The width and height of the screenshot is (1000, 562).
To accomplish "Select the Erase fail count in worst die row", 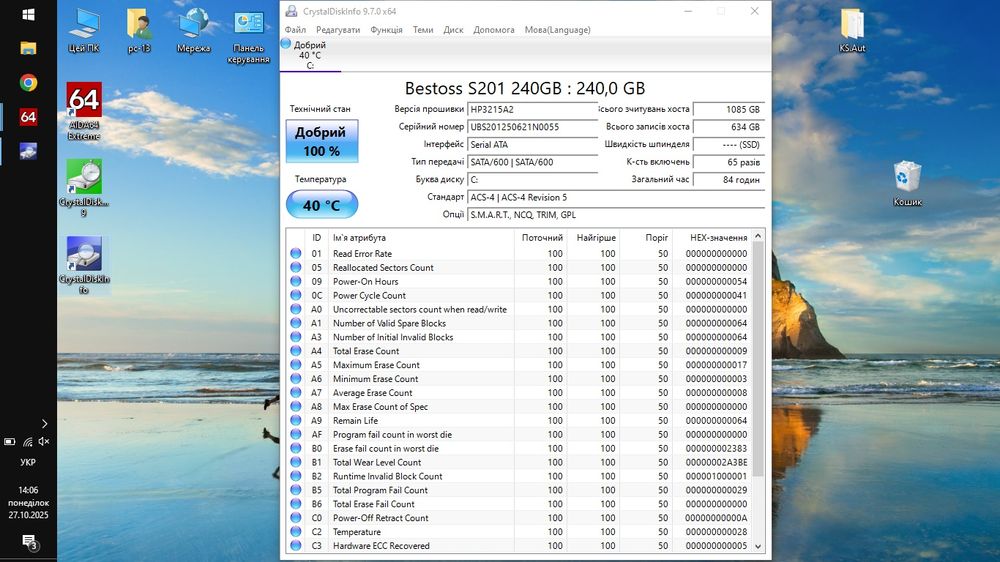I will [x=518, y=448].
